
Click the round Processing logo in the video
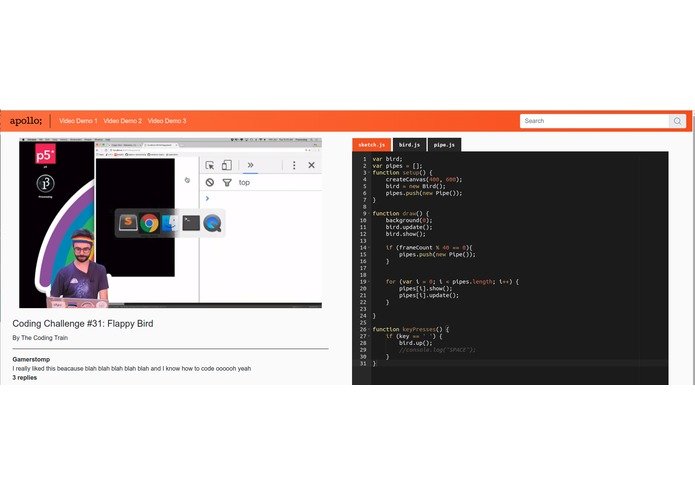pos(45,183)
